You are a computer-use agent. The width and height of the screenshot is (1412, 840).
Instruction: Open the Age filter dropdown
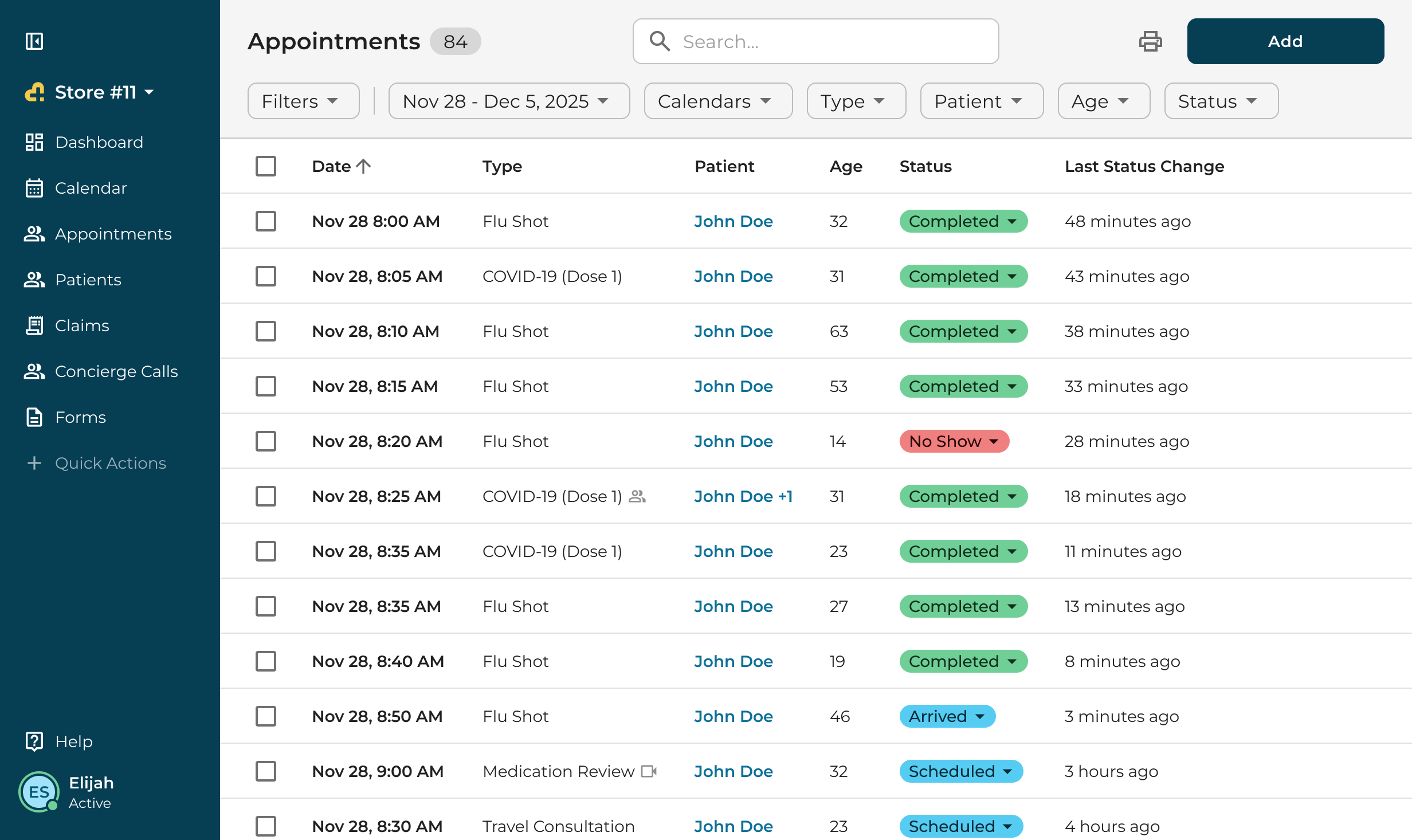pyautogui.click(x=1104, y=101)
